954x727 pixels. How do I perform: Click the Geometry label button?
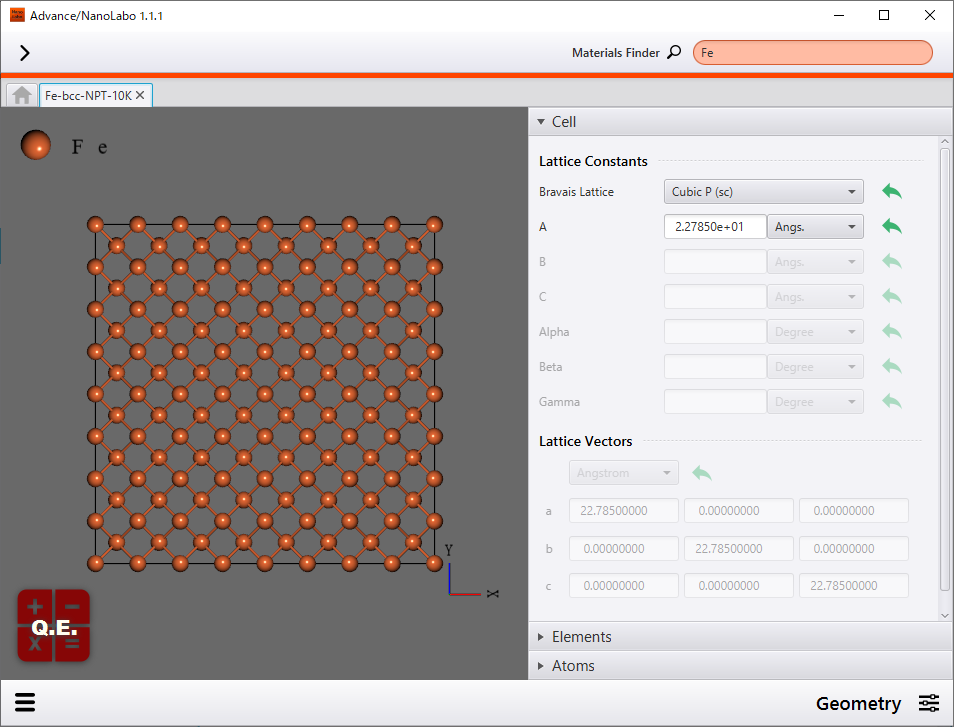pos(858,703)
